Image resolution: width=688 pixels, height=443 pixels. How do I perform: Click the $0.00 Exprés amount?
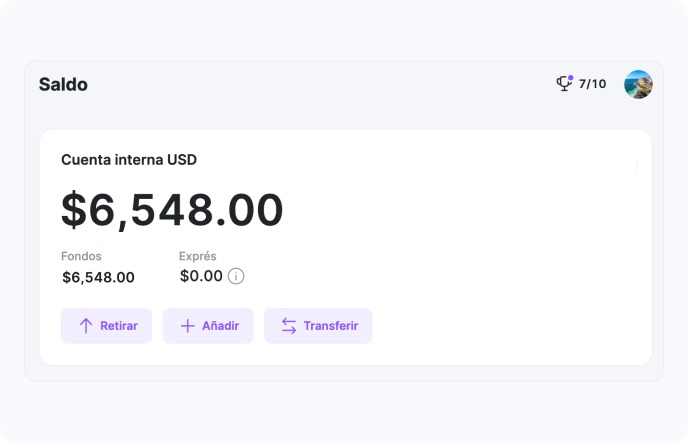[201, 276]
